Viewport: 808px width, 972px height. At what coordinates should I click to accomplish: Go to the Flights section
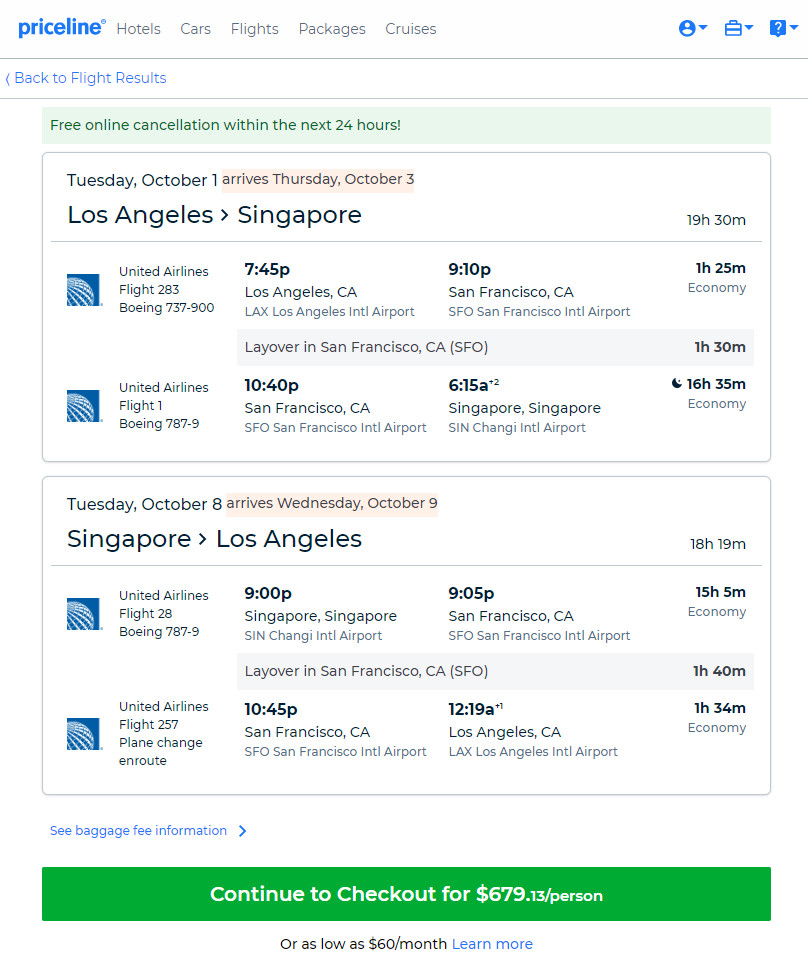point(254,29)
